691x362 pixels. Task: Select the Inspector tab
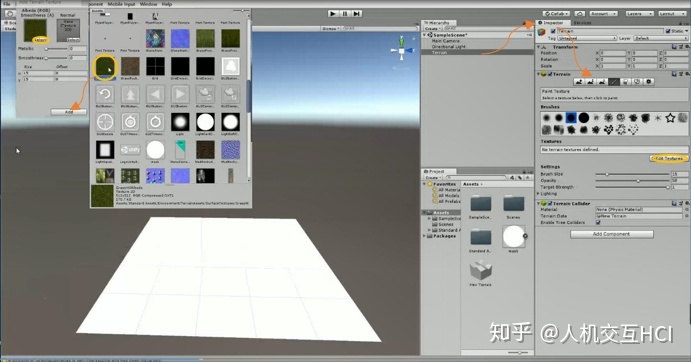pyautogui.click(x=553, y=22)
